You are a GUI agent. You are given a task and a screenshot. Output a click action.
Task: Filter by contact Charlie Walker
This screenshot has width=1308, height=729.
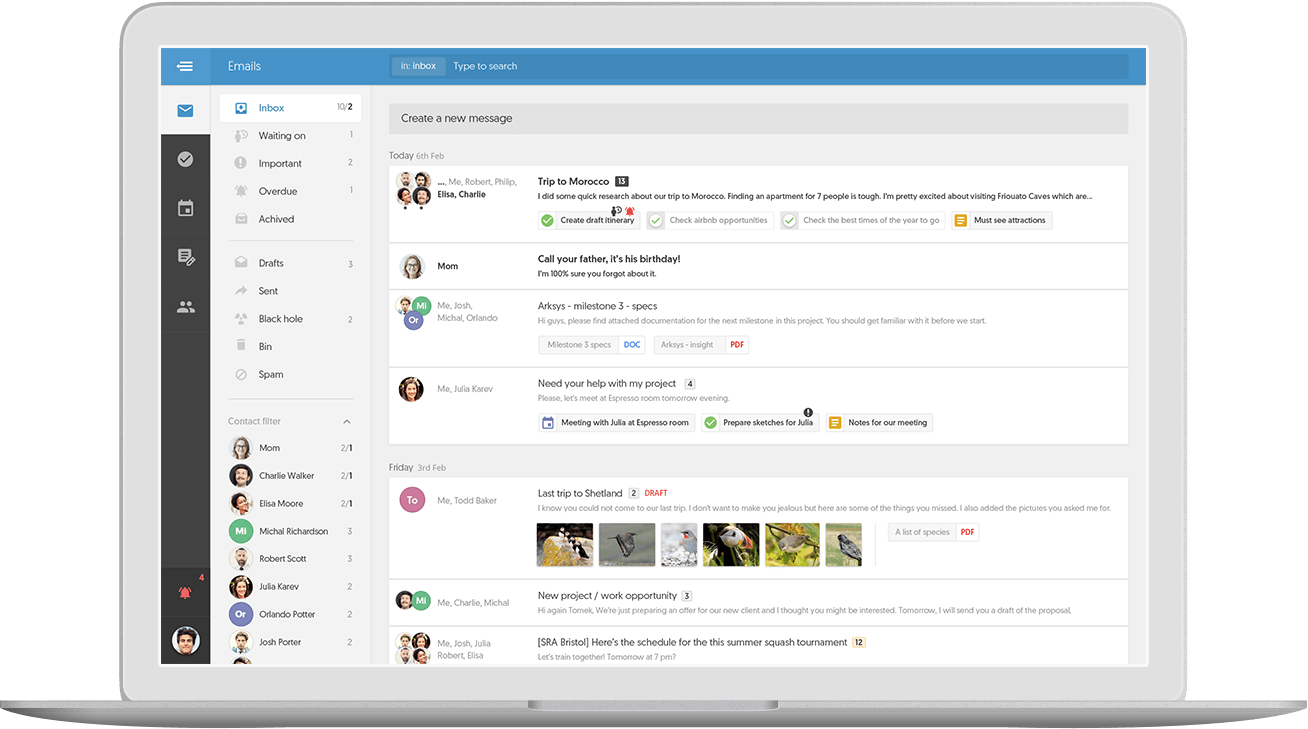click(290, 476)
